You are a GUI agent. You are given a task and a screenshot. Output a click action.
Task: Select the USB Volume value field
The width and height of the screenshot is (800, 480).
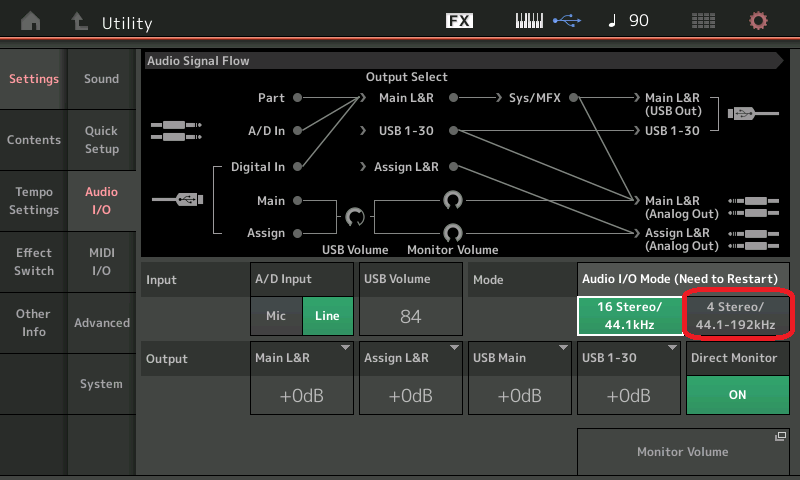[410, 316]
